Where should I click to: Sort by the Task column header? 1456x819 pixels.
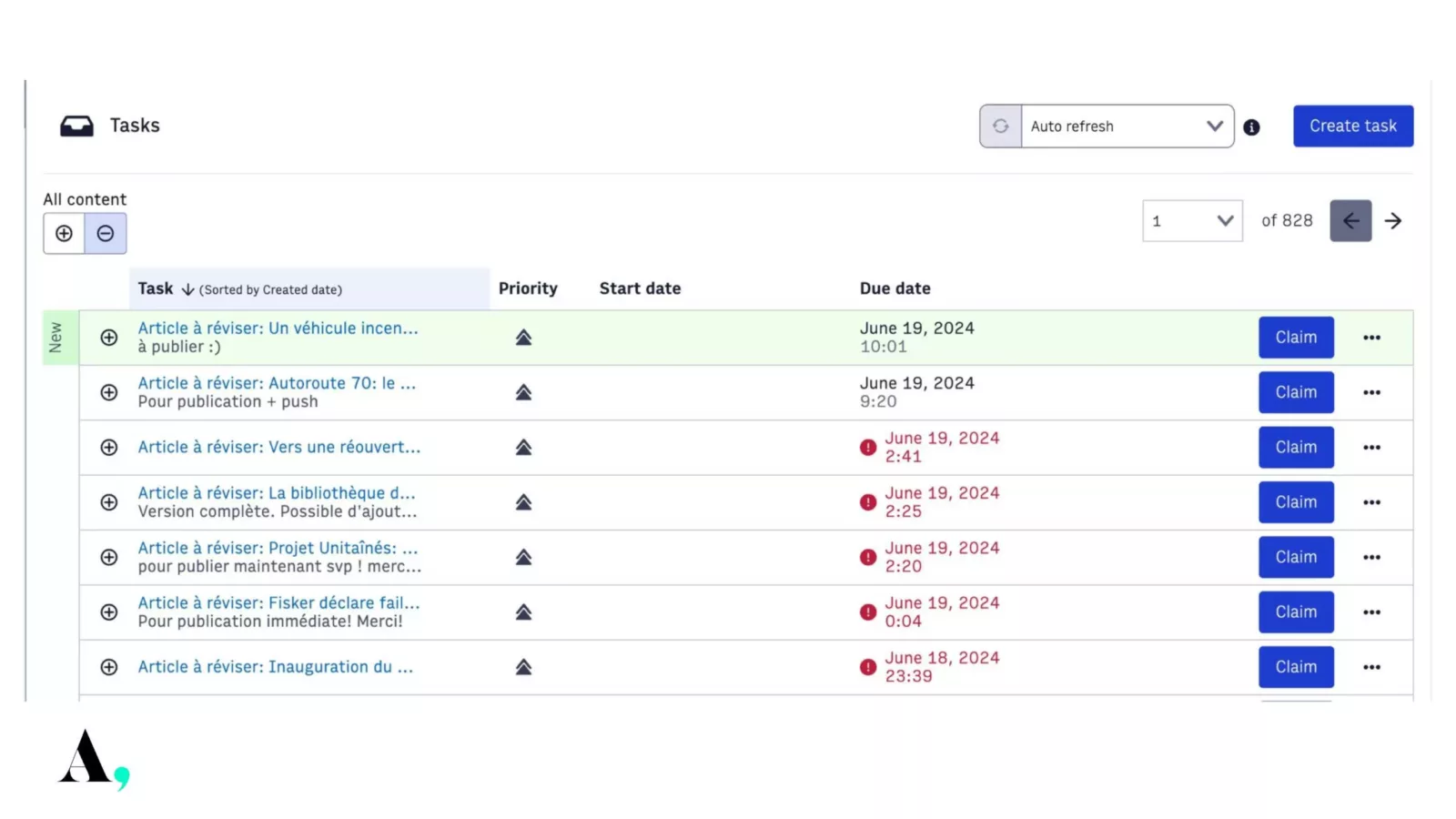[309, 288]
